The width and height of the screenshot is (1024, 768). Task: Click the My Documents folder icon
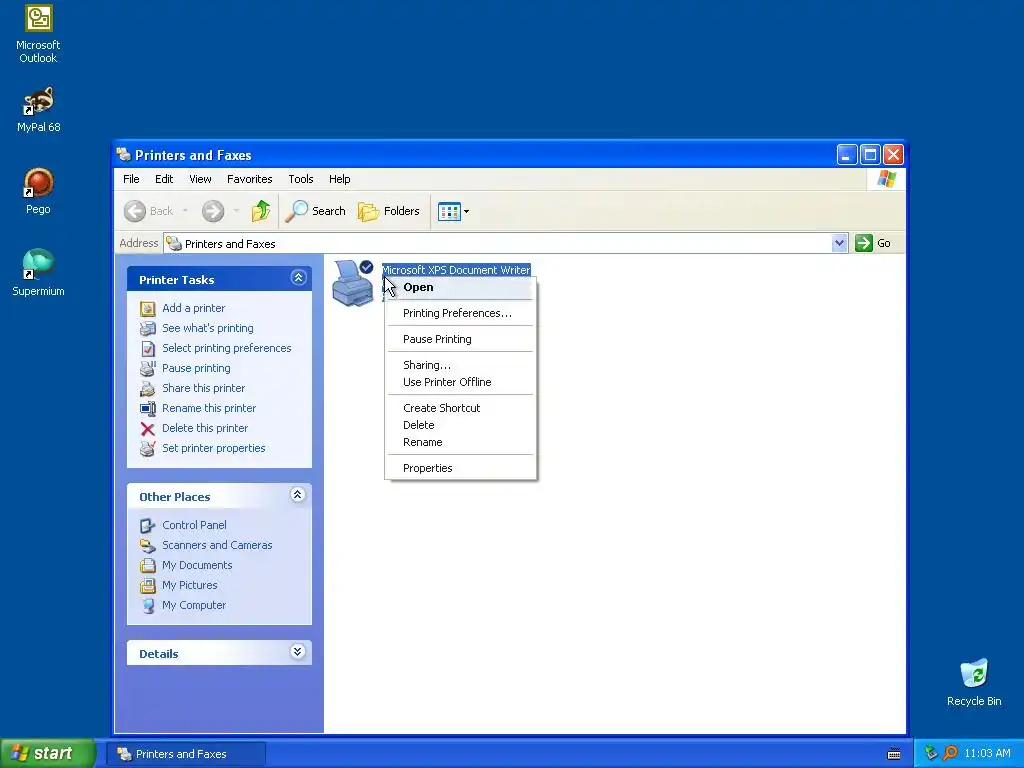coord(148,566)
